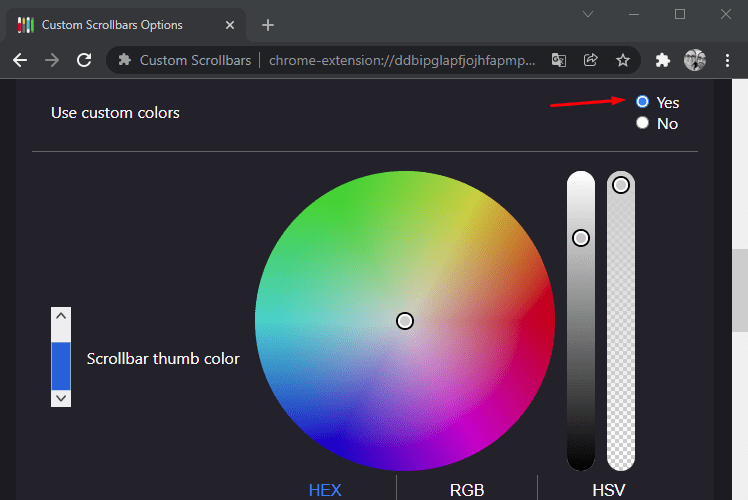Click the blue preview scrollbar thumb
748x500 pixels.
coord(61,366)
